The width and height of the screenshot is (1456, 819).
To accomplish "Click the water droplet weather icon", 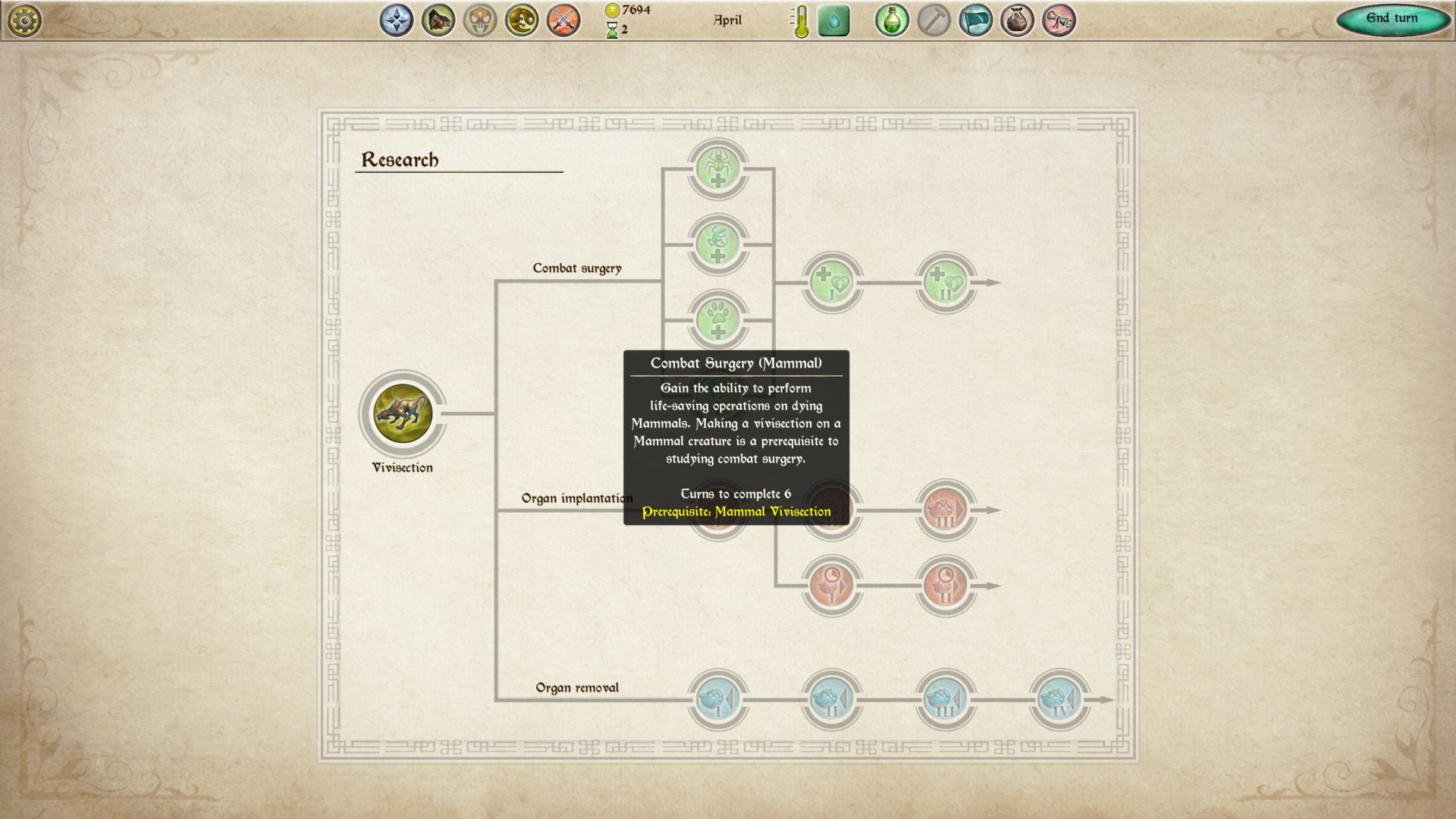I will [x=833, y=20].
